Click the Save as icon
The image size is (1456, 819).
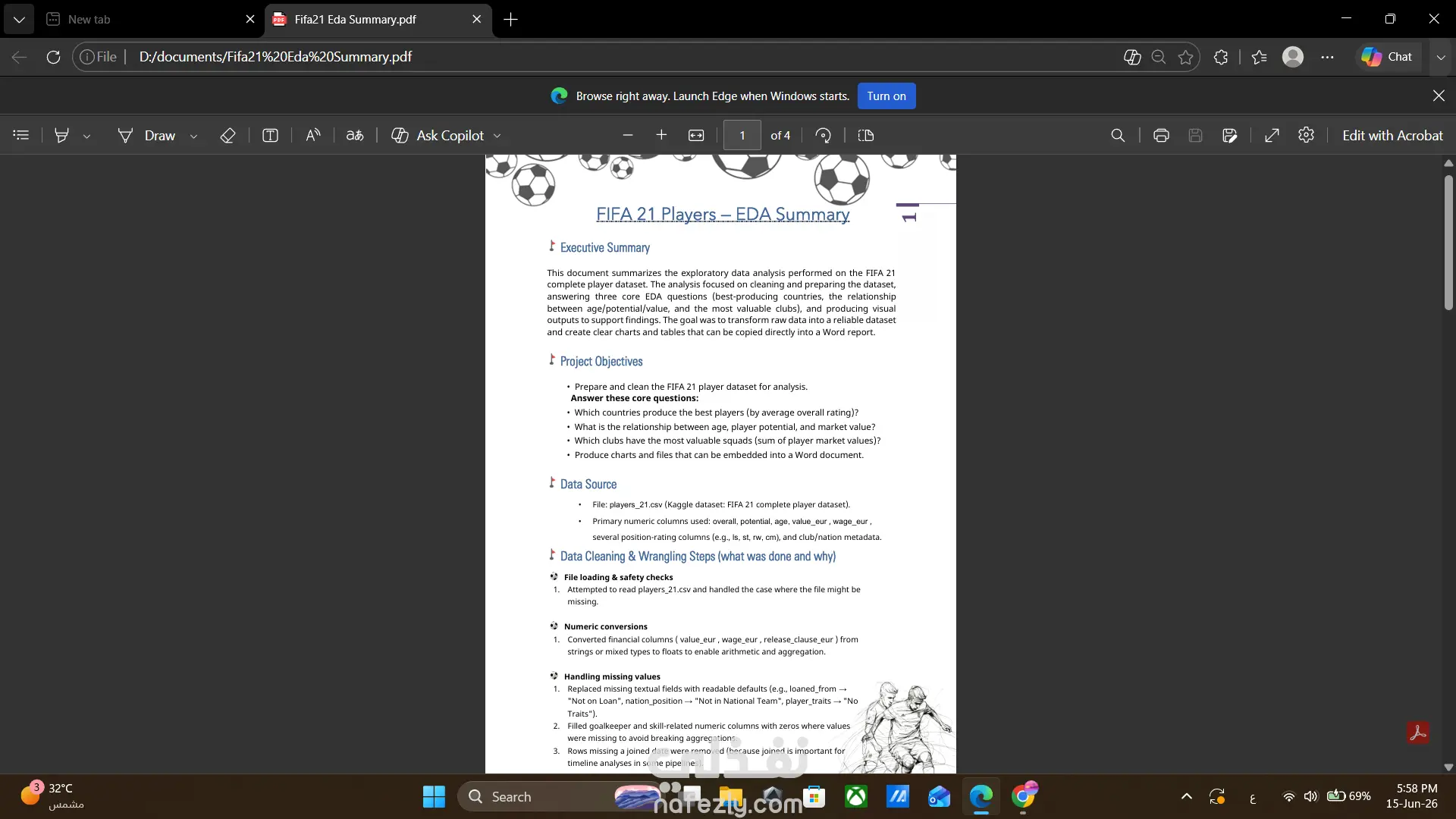pyautogui.click(x=1230, y=135)
